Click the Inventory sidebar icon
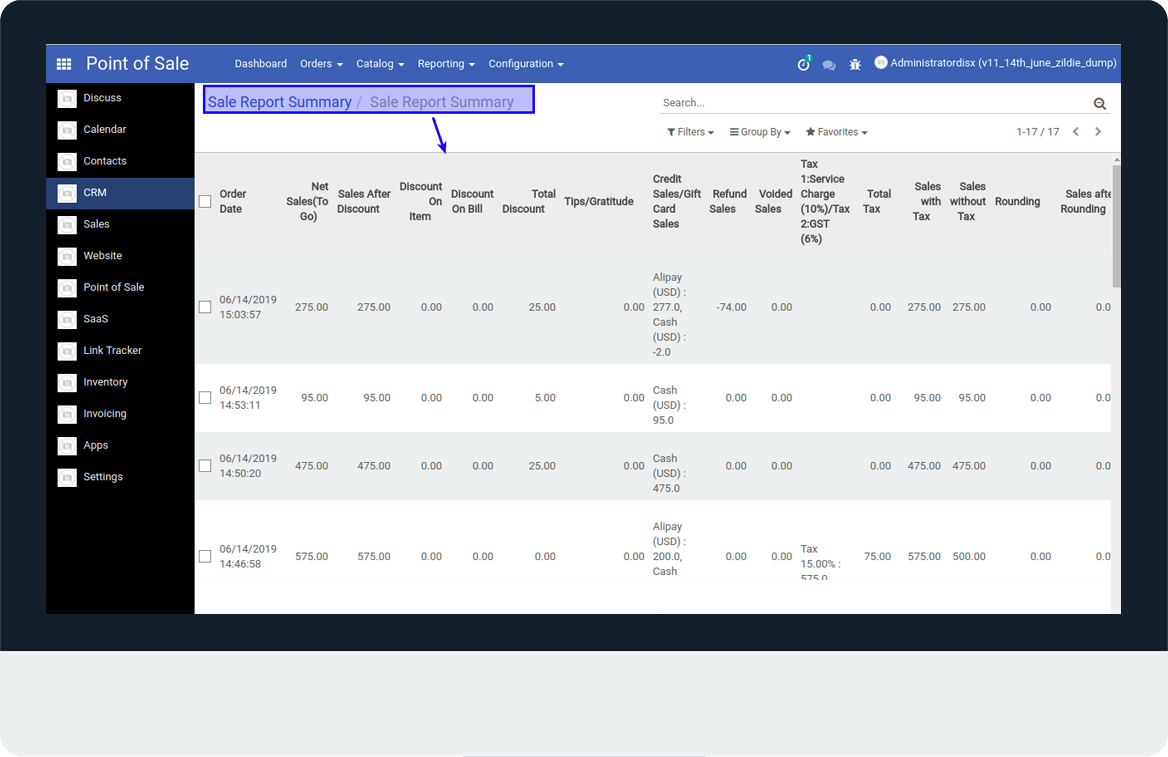 67,382
